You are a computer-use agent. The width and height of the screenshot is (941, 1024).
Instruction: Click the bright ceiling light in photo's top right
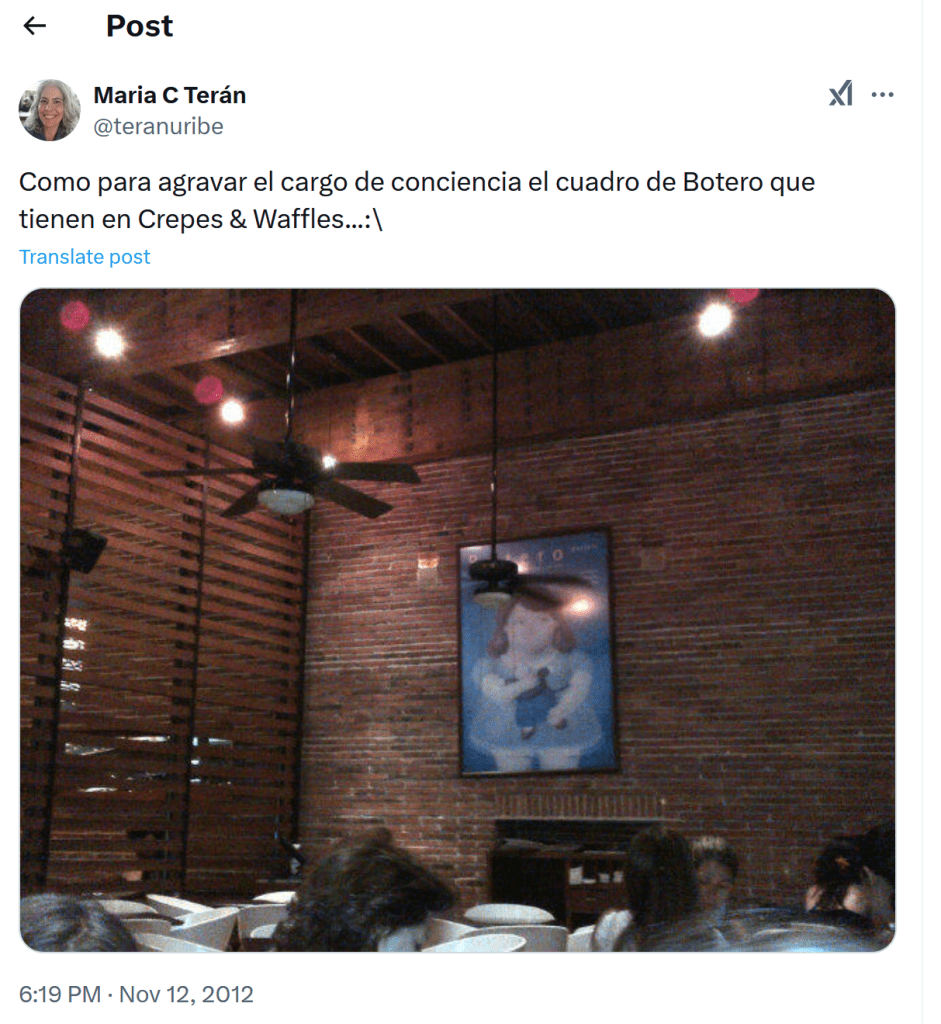point(715,320)
